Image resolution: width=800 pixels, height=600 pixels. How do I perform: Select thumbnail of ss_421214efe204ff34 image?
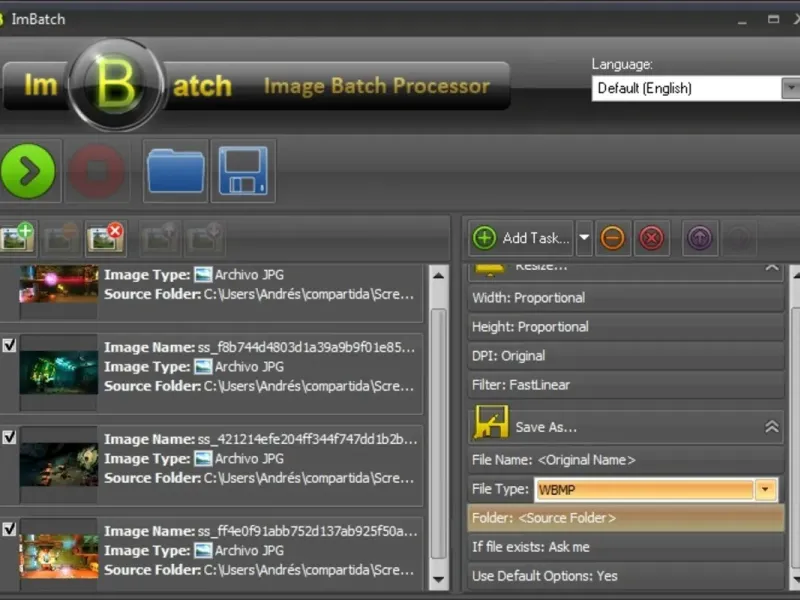[59, 464]
